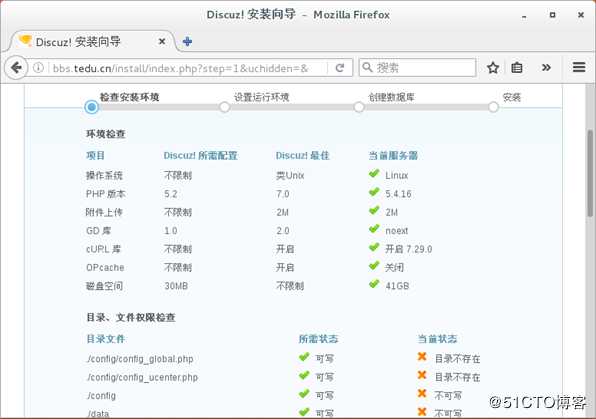Click the 所需状态 column header
This screenshot has height=419, width=596.
tap(318, 338)
